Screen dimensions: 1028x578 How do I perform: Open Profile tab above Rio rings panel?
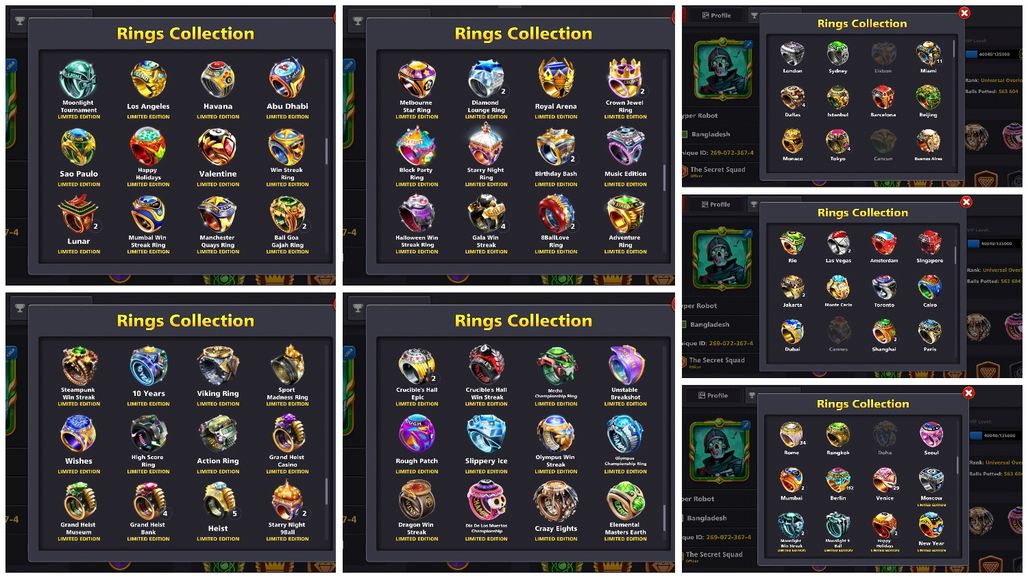[715, 204]
